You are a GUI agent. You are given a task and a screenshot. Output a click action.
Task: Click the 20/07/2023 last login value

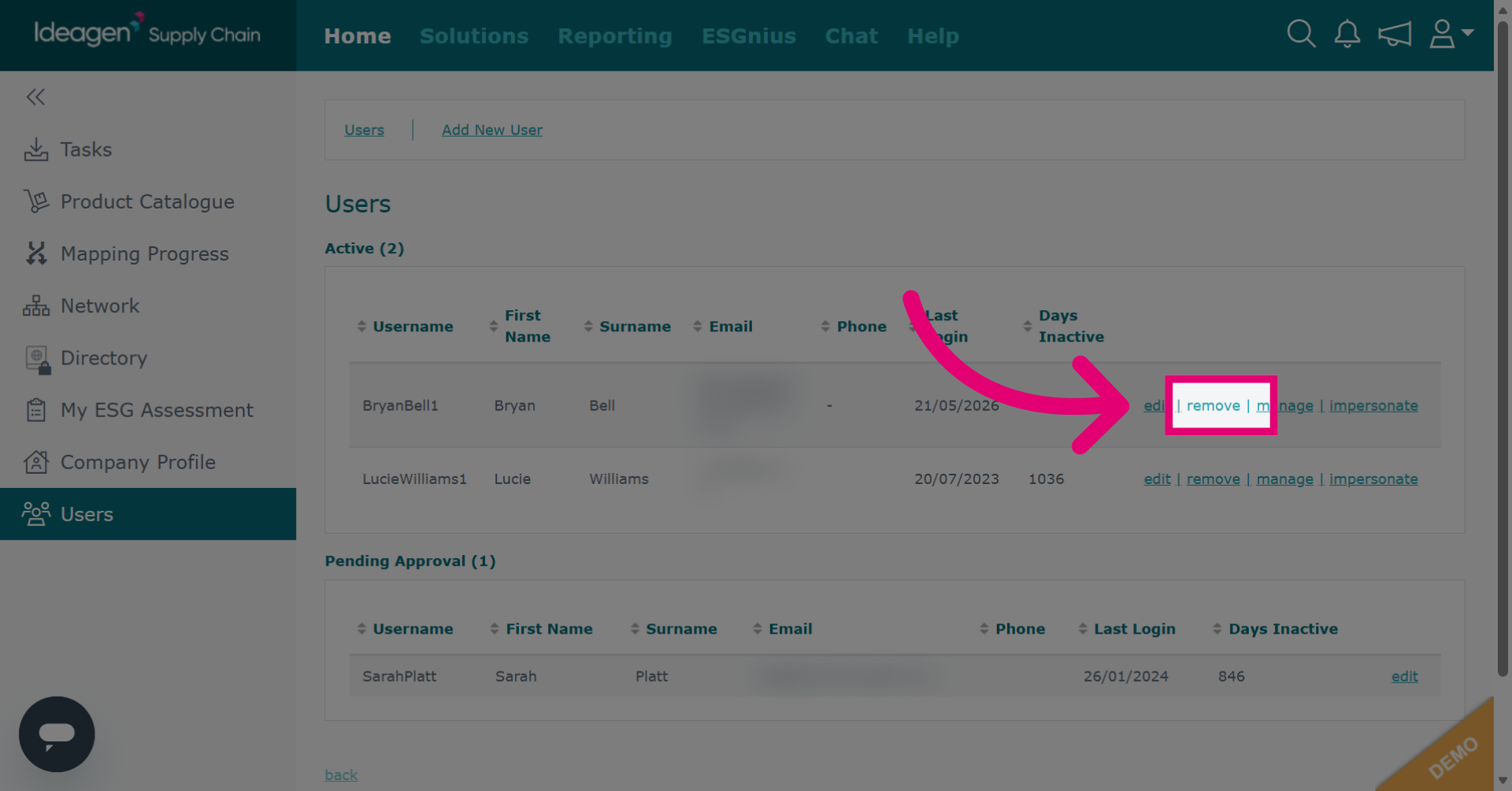[957, 479]
